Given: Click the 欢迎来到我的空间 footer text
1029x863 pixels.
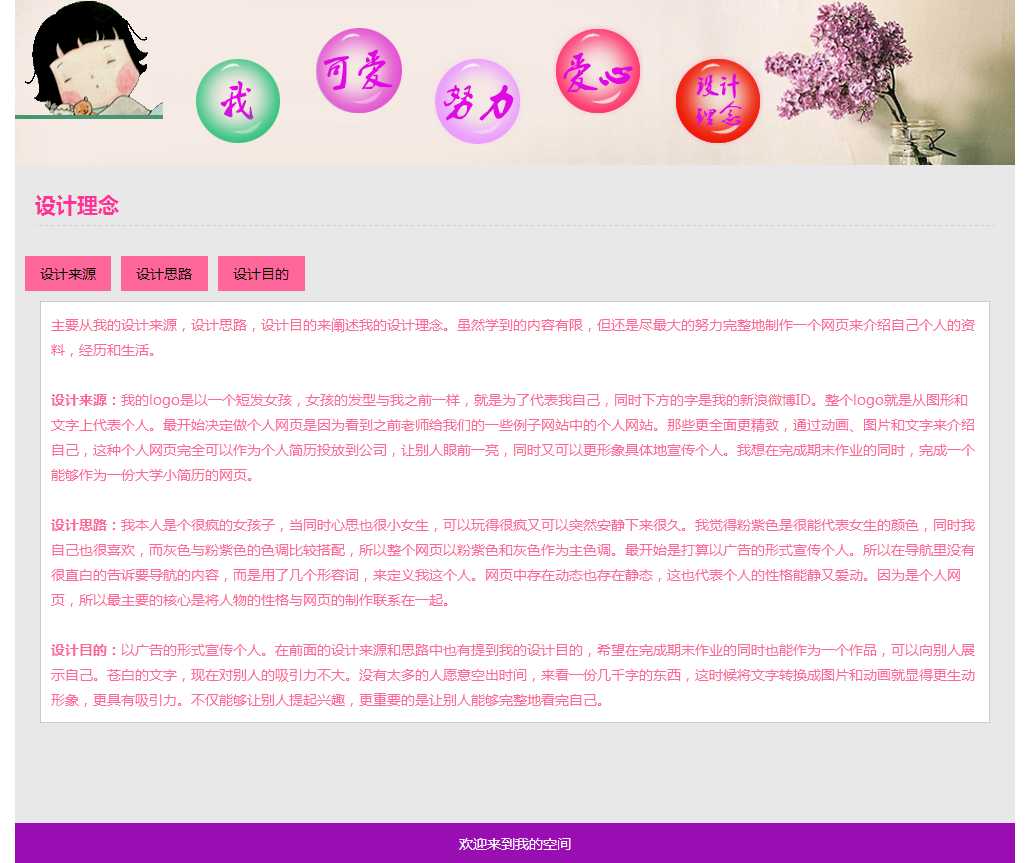Looking at the screenshot, I should [x=515, y=845].
